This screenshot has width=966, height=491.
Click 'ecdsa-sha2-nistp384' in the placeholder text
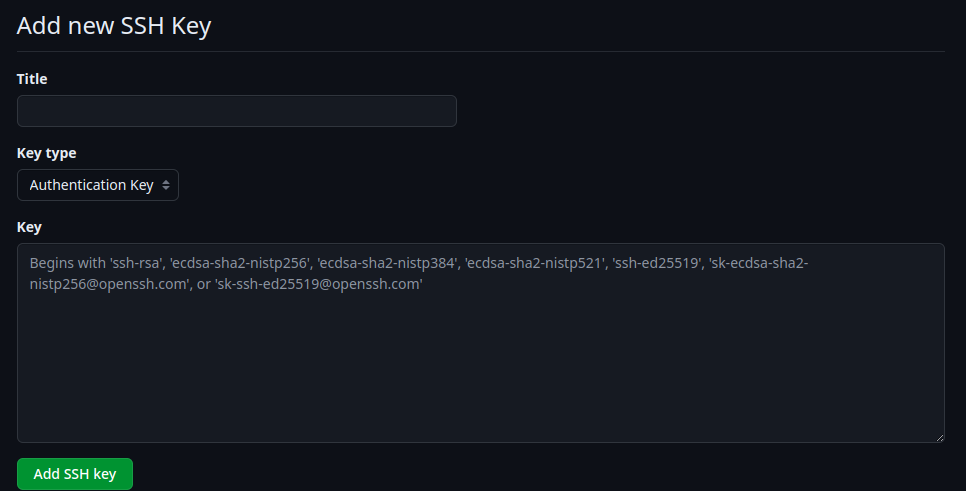pos(388,263)
